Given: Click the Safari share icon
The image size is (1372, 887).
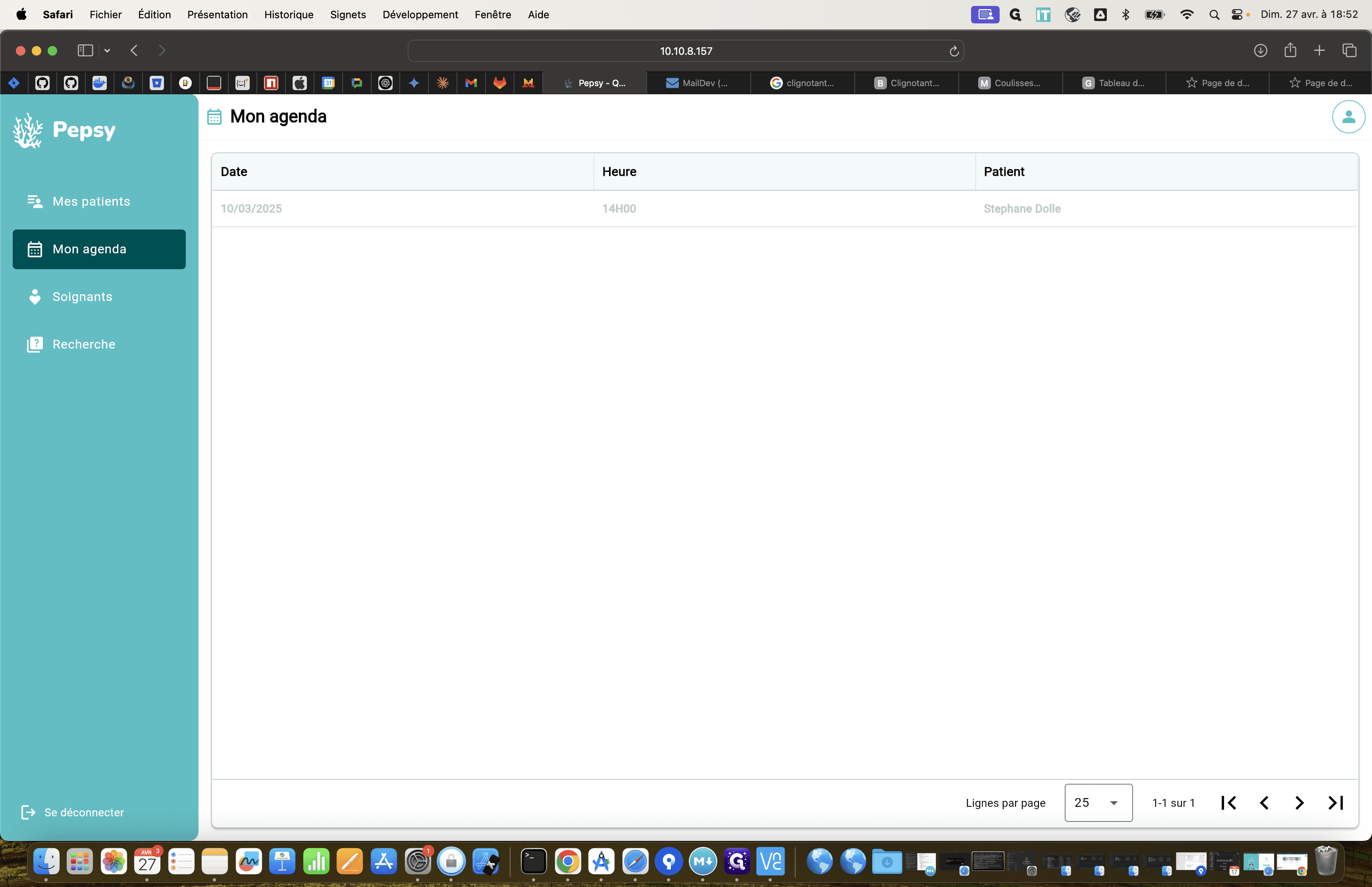Looking at the screenshot, I should point(1290,50).
